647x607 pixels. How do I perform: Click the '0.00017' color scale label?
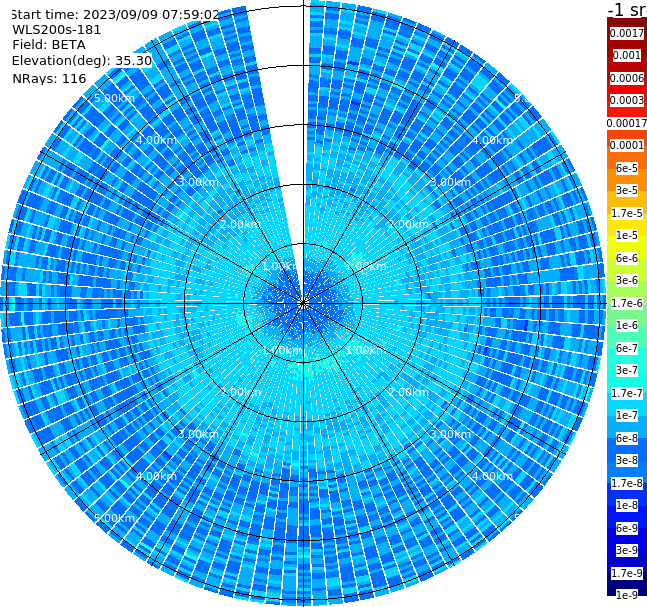click(627, 123)
